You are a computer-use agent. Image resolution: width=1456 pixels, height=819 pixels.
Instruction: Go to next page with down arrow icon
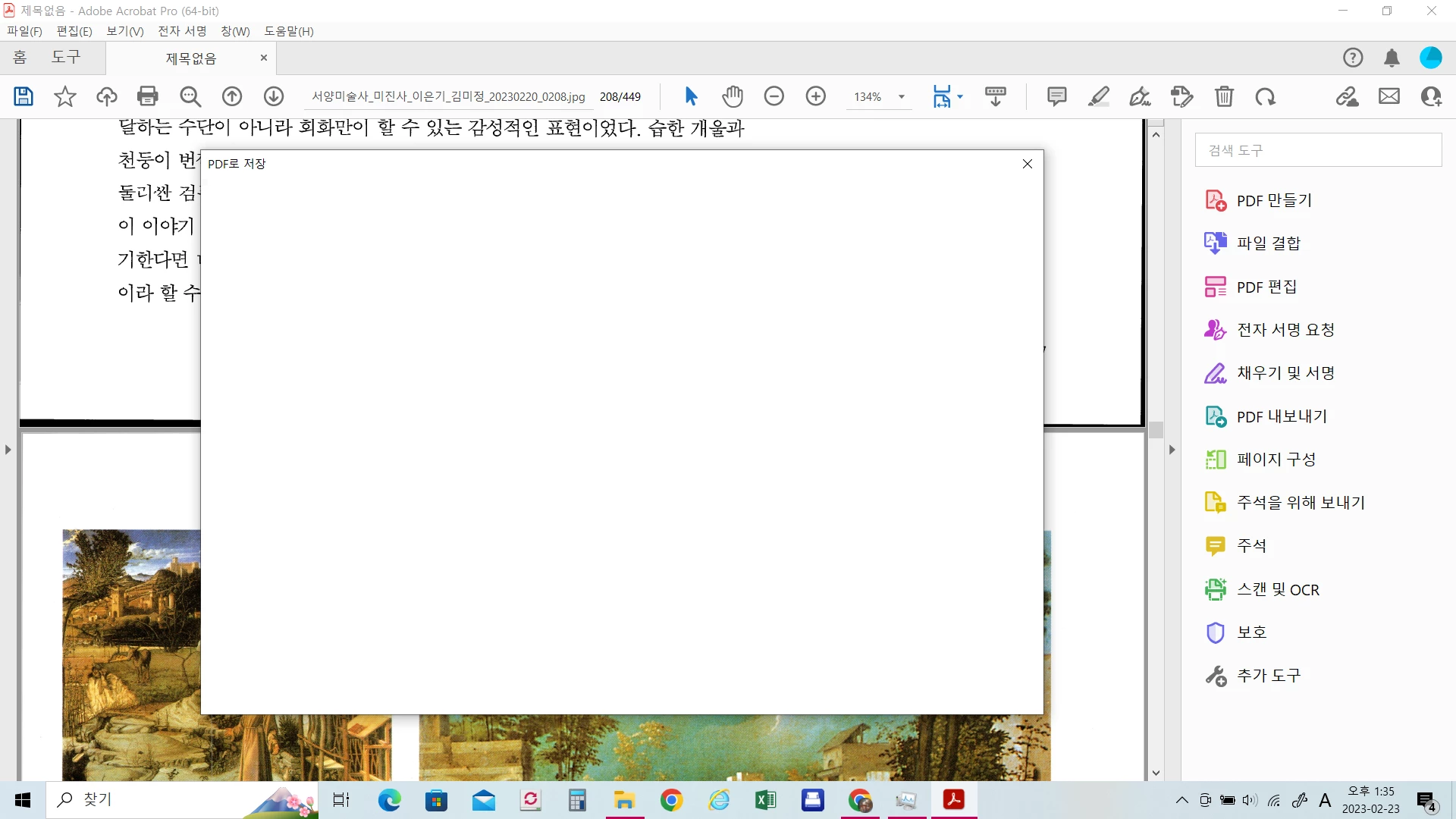coord(274,96)
